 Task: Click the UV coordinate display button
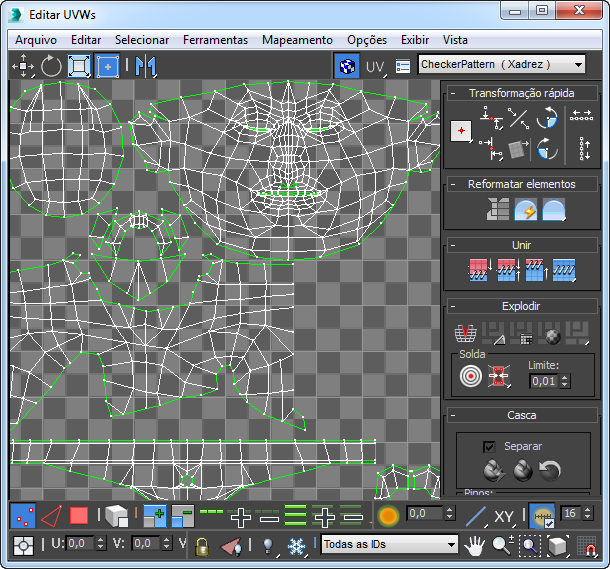[375, 66]
